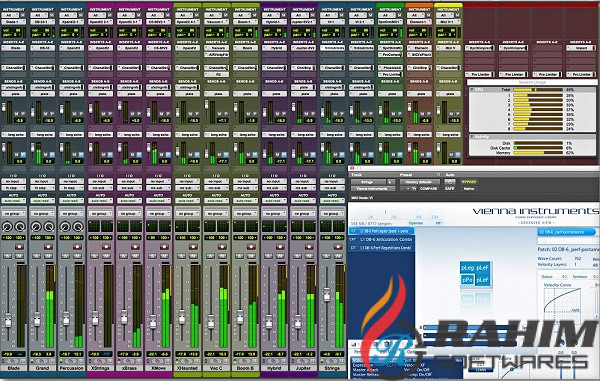Mute the XMove track
The height and width of the screenshot is (381, 600).
pyautogui.click(x=165, y=256)
